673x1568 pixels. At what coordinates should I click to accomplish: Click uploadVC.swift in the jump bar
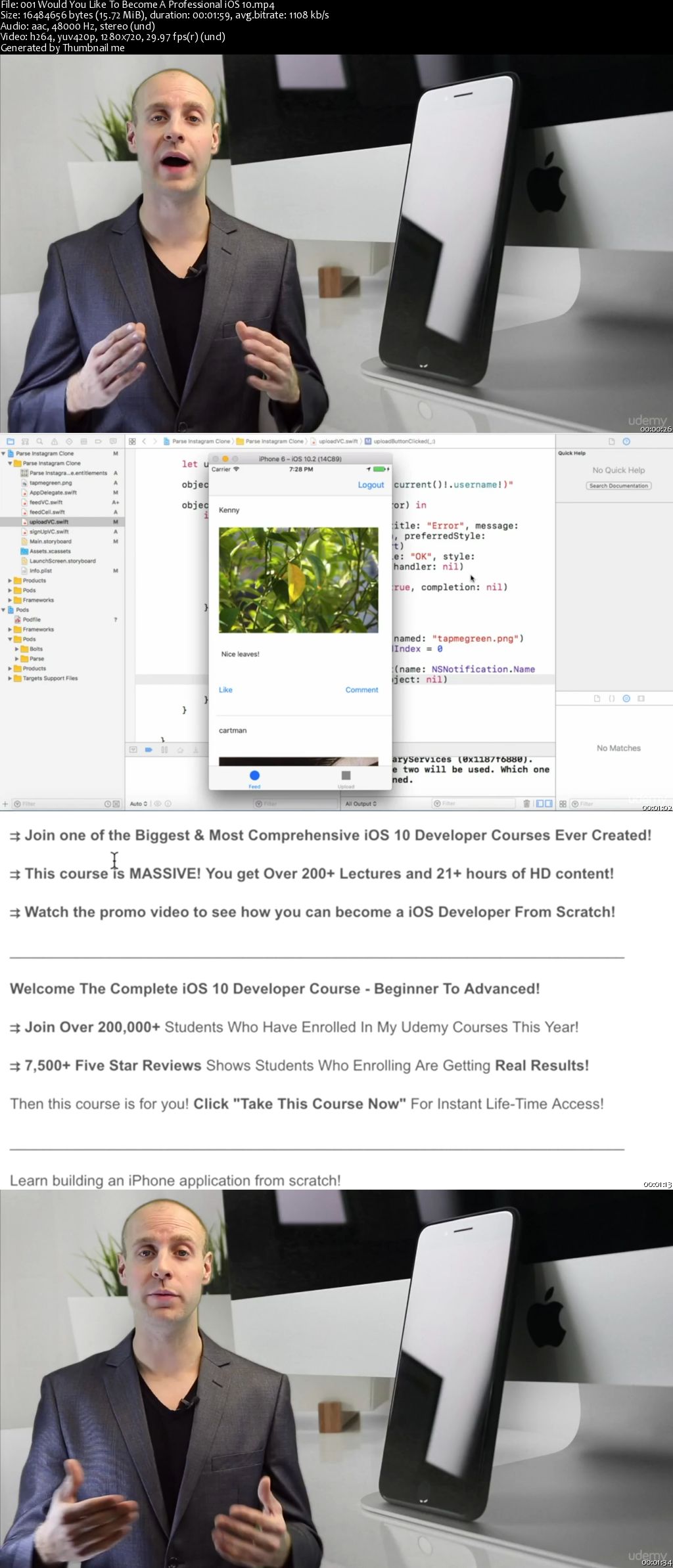(335, 441)
